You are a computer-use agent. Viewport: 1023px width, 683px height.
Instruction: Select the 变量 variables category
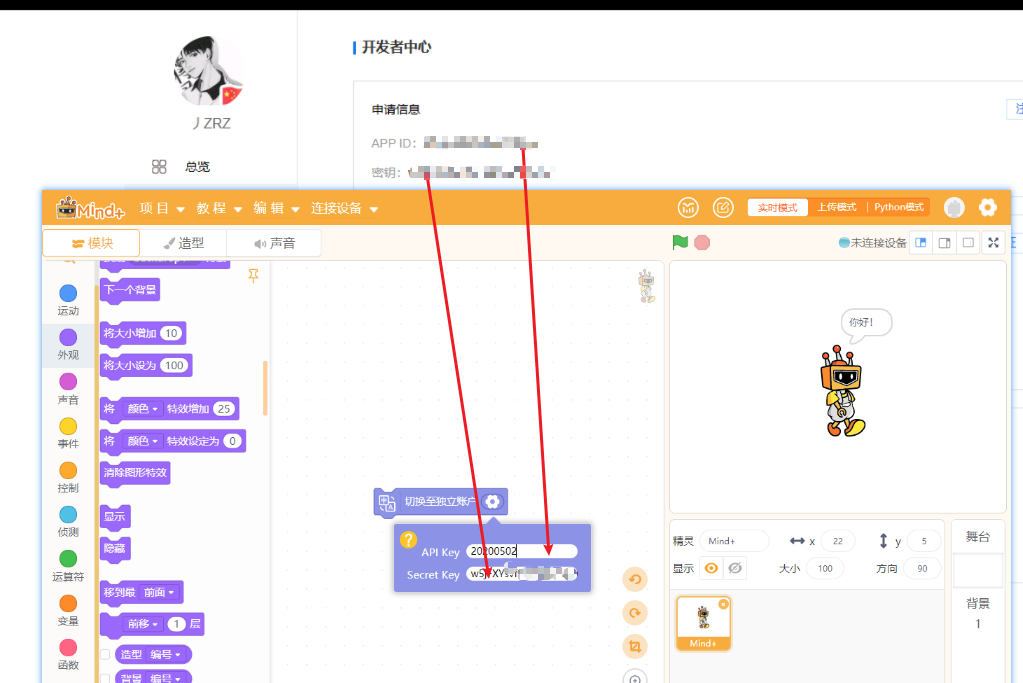68,611
